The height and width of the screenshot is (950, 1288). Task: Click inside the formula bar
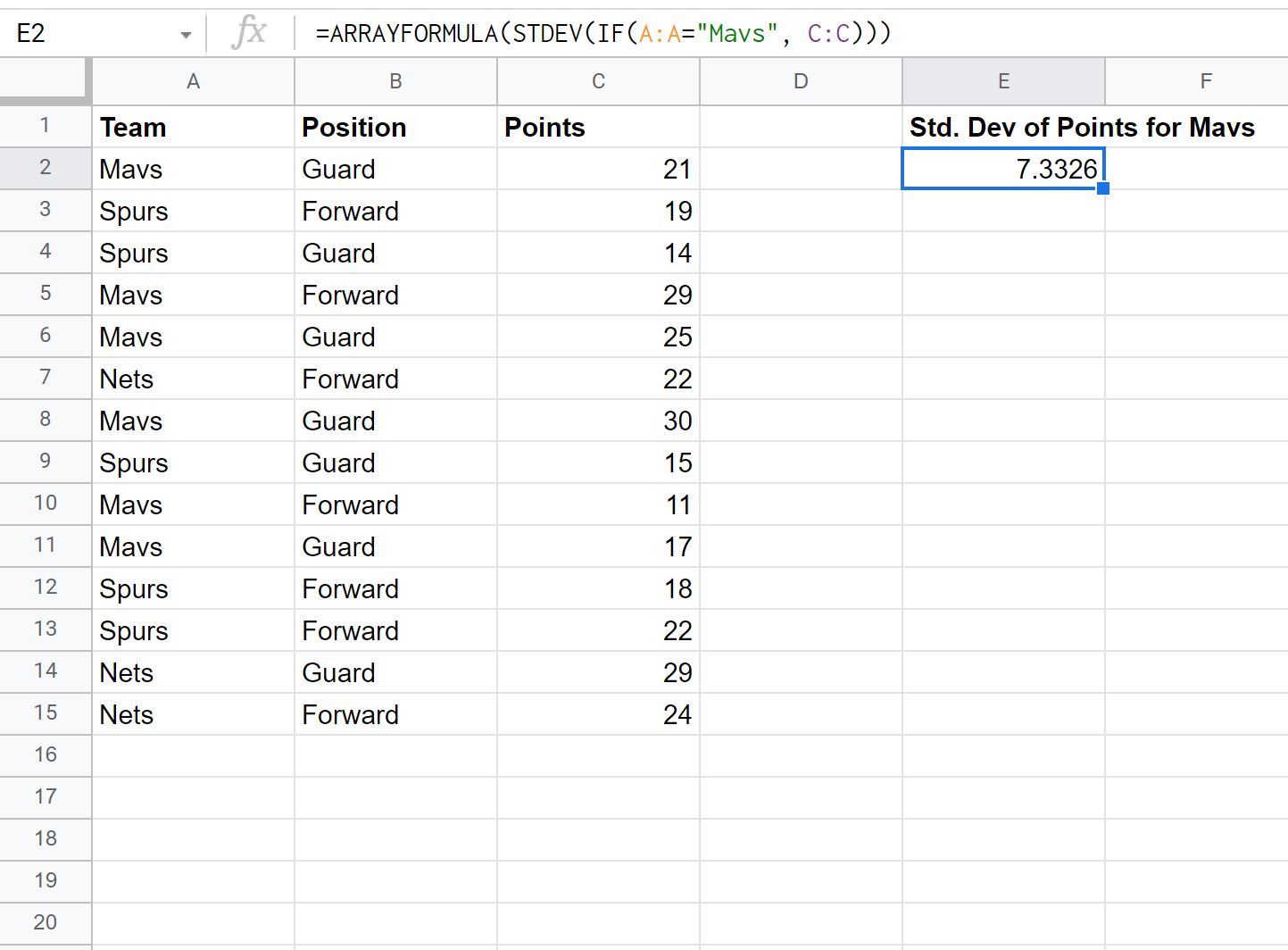(x=625, y=33)
